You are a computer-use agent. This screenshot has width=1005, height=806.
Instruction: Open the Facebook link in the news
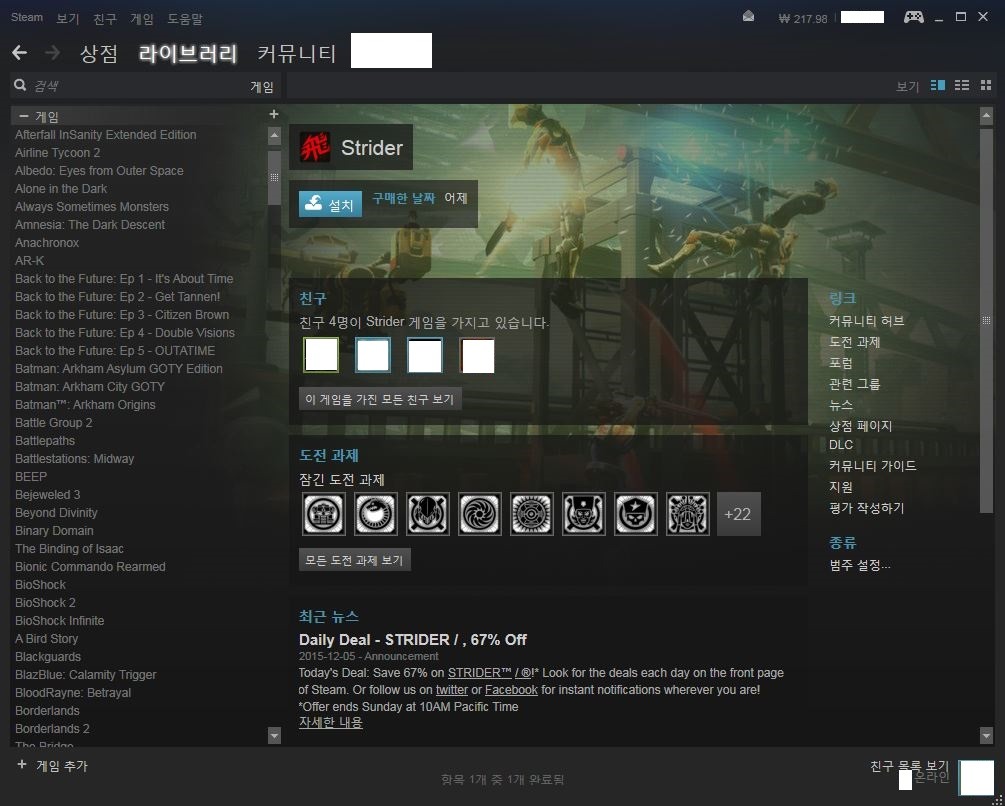(511, 690)
